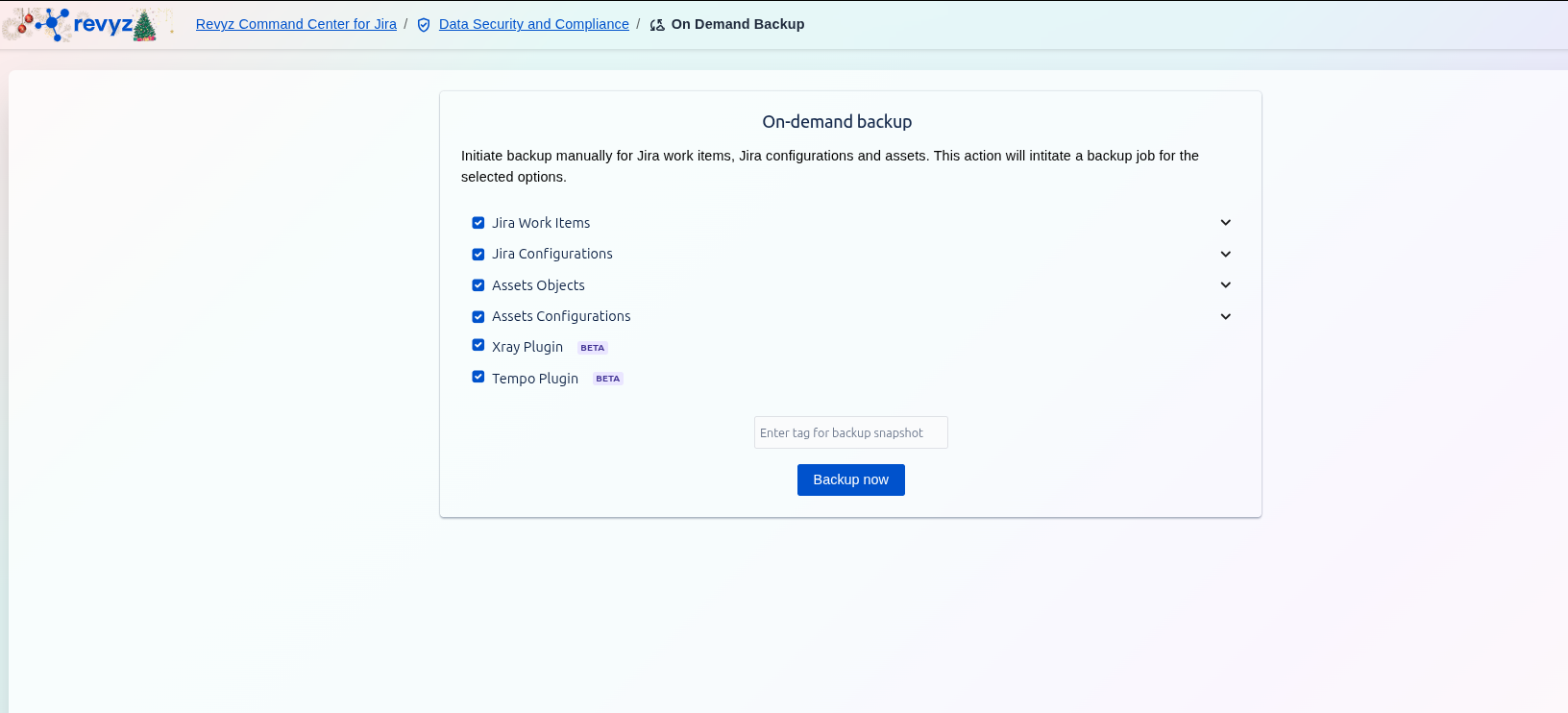Screen dimensions: 1568x713
Task: Uncheck the Jira Work Items checkbox
Action: click(x=478, y=223)
